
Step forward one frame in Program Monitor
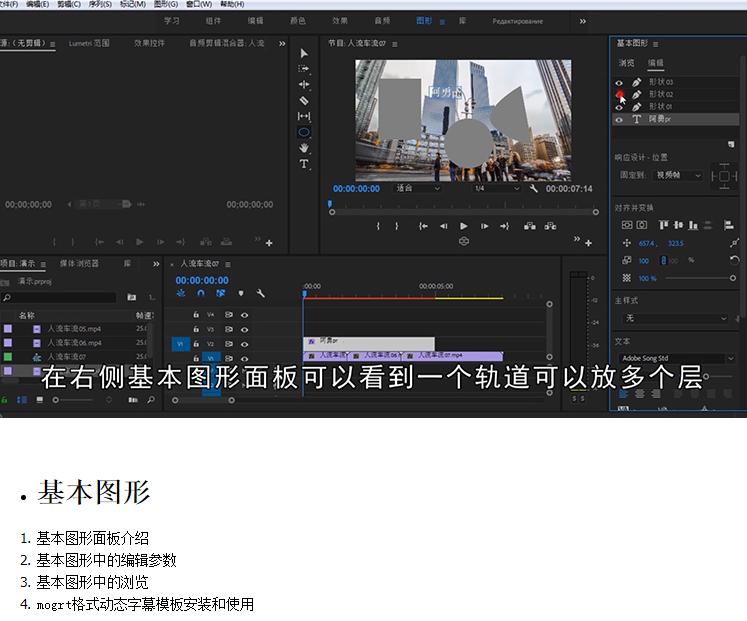pyautogui.click(x=485, y=226)
